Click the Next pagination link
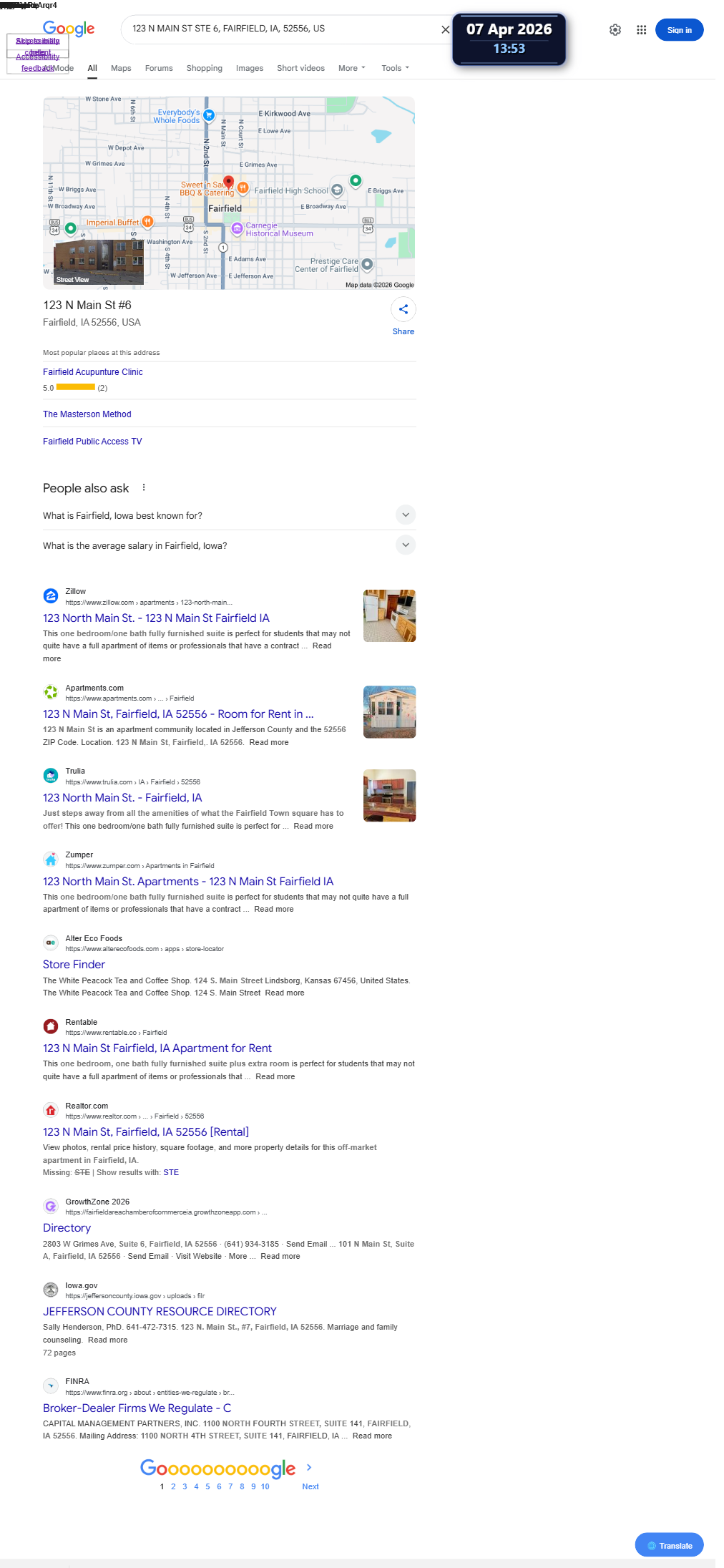Viewport: 724px width, 1568px height. click(x=310, y=1486)
